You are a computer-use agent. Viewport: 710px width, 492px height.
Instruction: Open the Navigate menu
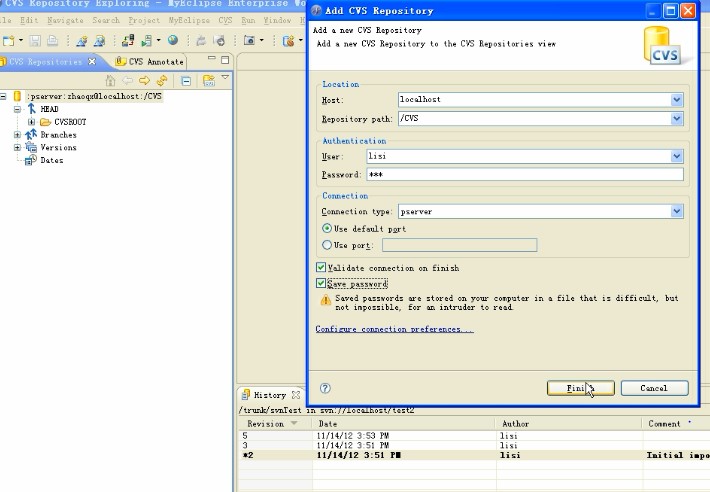(66, 20)
